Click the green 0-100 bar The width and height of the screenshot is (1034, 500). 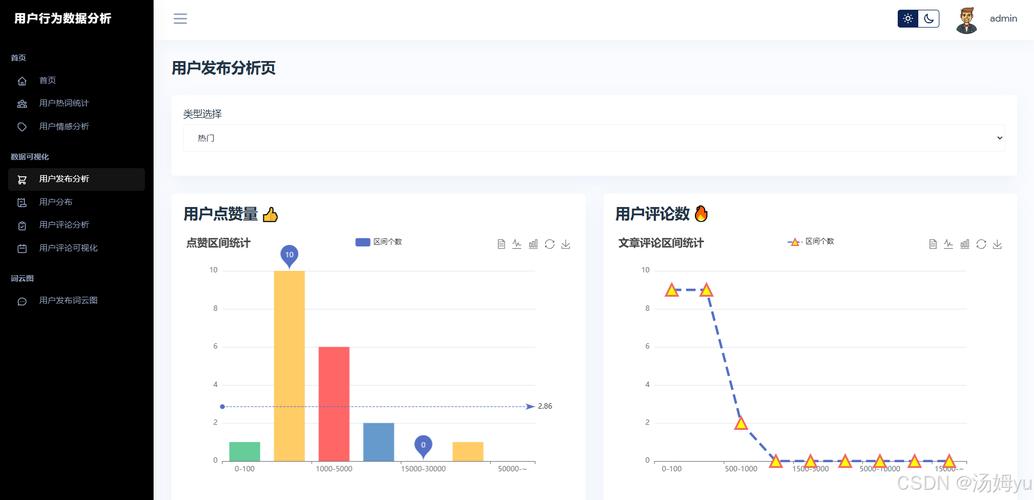[x=245, y=451]
